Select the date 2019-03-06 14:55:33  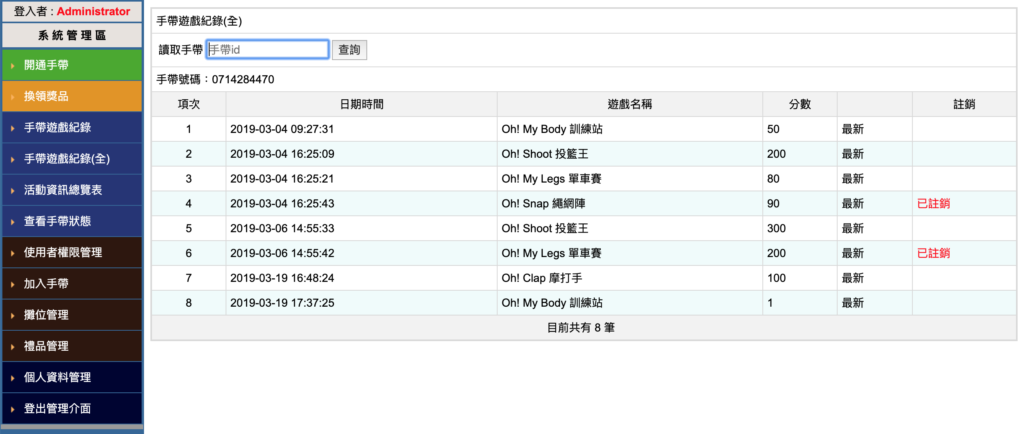pos(282,228)
